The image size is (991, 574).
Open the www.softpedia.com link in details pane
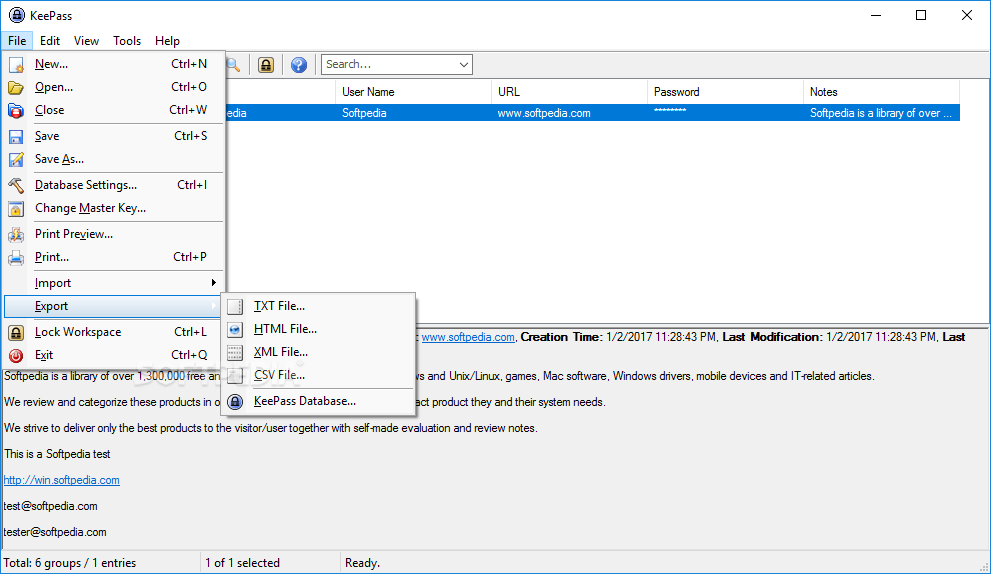pyautogui.click(x=468, y=338)
